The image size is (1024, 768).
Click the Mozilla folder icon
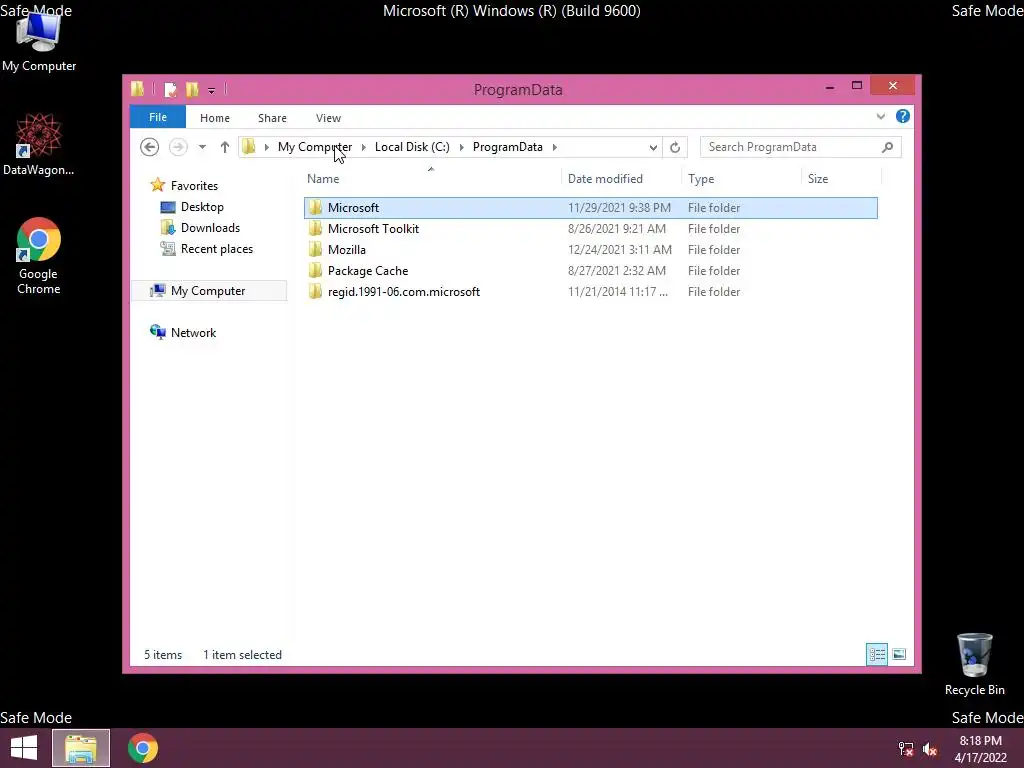tap(315, 249)
